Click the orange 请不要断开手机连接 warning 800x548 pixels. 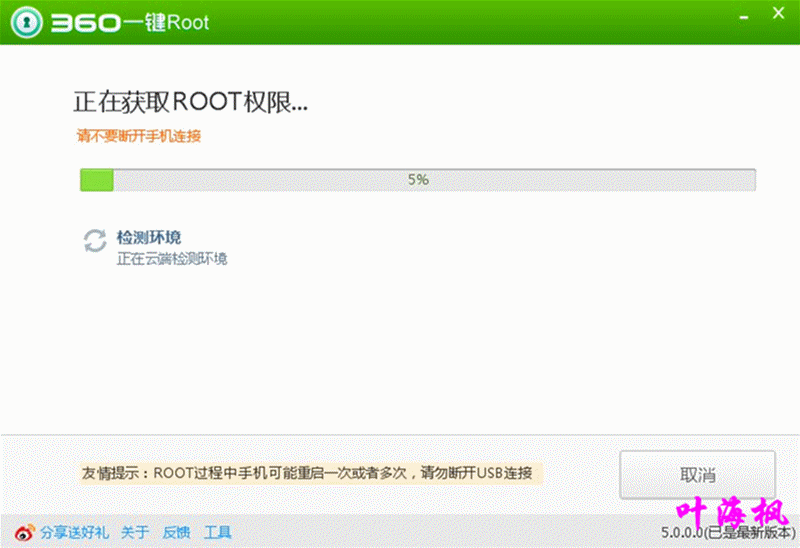(x=139, y=136)
